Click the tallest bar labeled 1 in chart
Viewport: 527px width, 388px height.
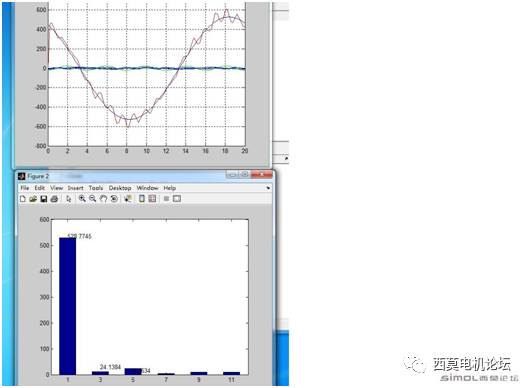pos(68,306)
